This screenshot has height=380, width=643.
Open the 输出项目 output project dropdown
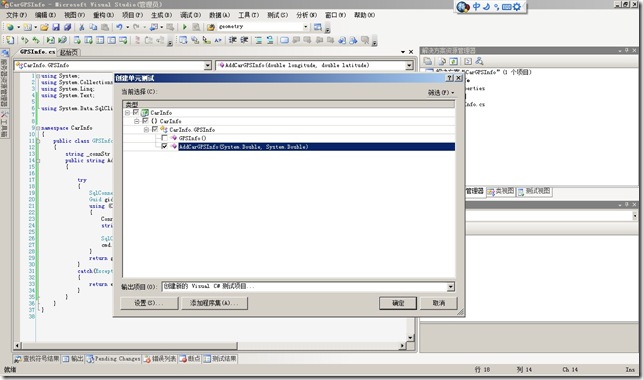pos(451,287)
